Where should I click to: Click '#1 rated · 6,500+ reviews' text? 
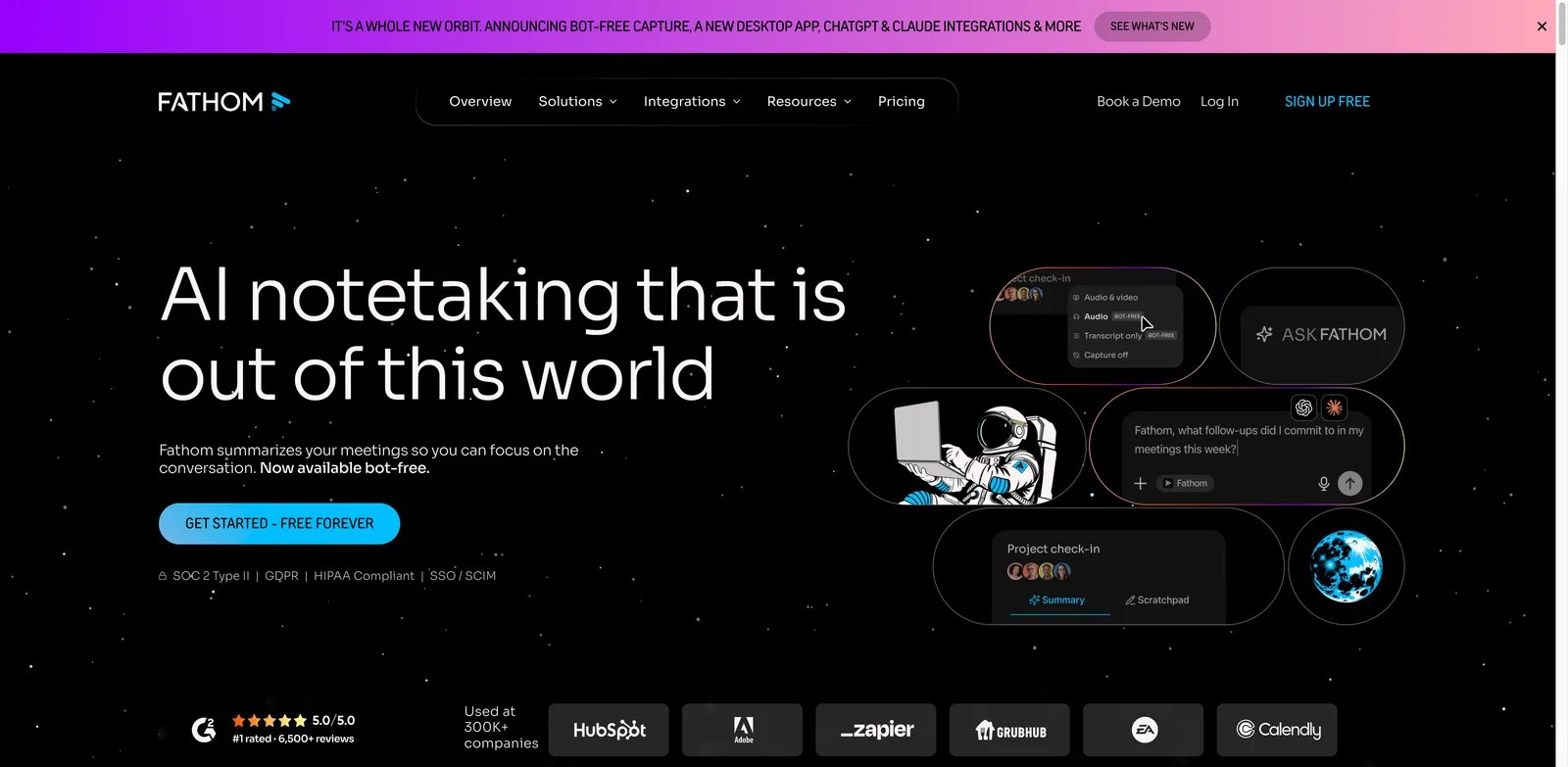pyautogui.click(x=293, y=739)
